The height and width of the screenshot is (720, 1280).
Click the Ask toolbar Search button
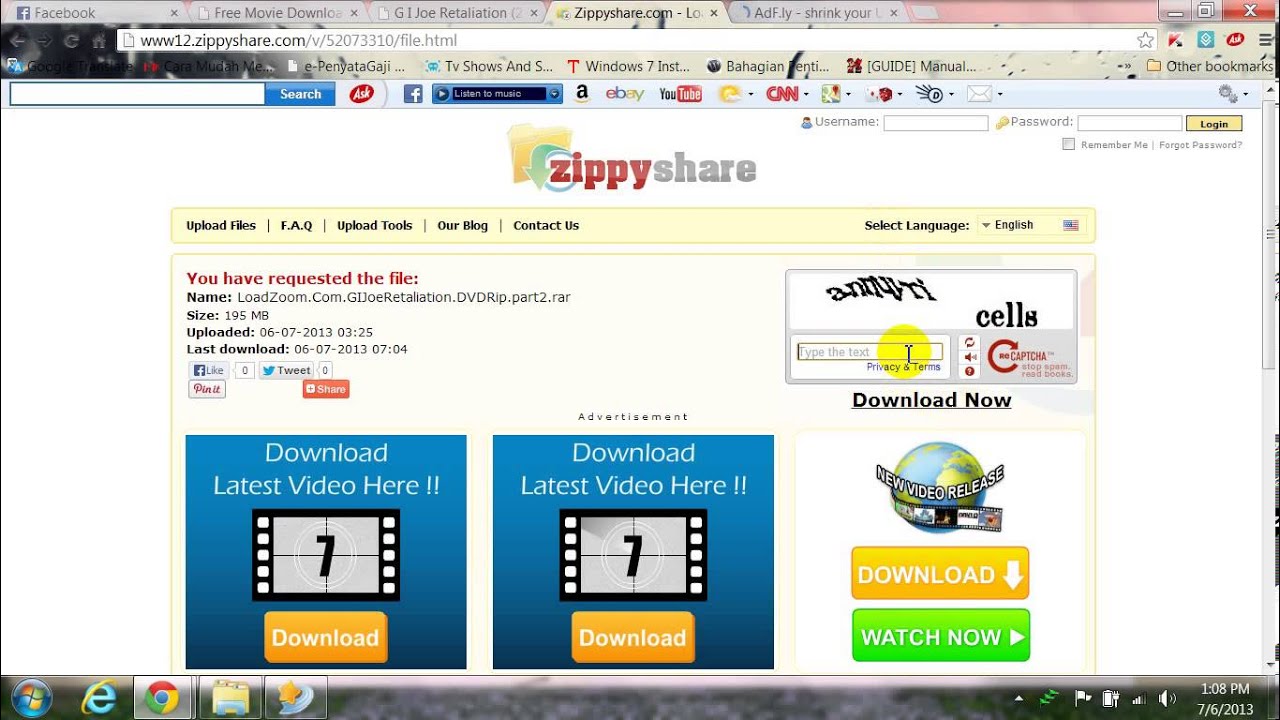(300, 94)
